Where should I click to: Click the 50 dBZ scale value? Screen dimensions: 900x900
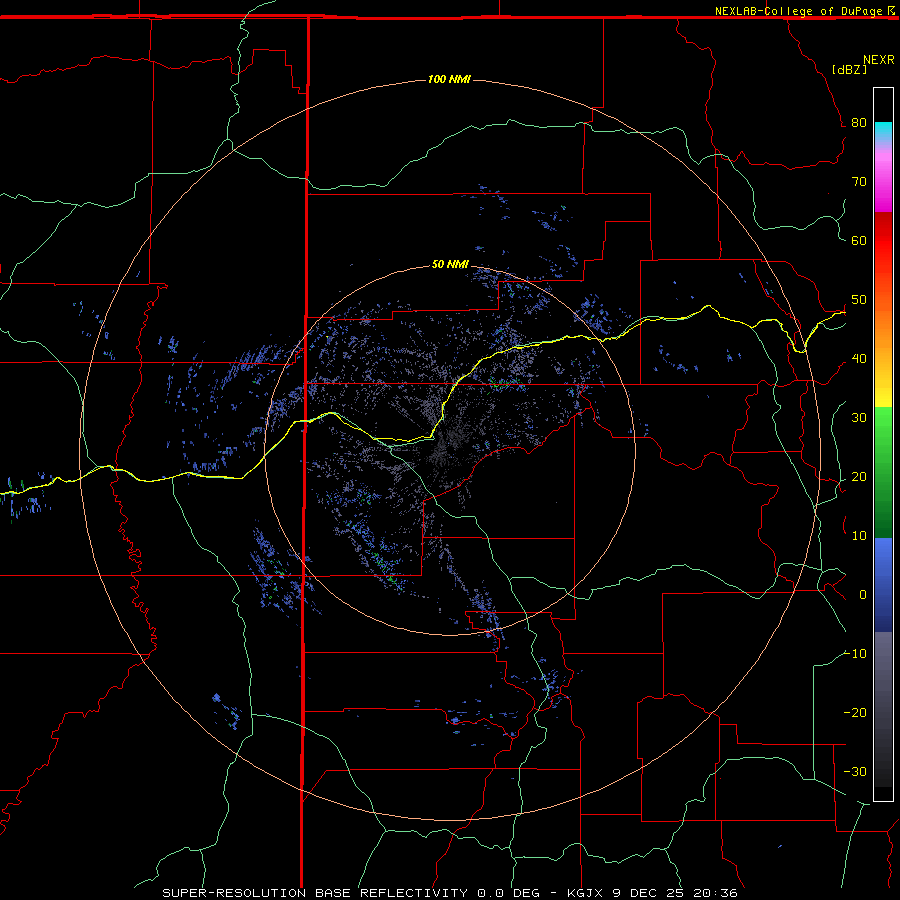pos(859,300)
